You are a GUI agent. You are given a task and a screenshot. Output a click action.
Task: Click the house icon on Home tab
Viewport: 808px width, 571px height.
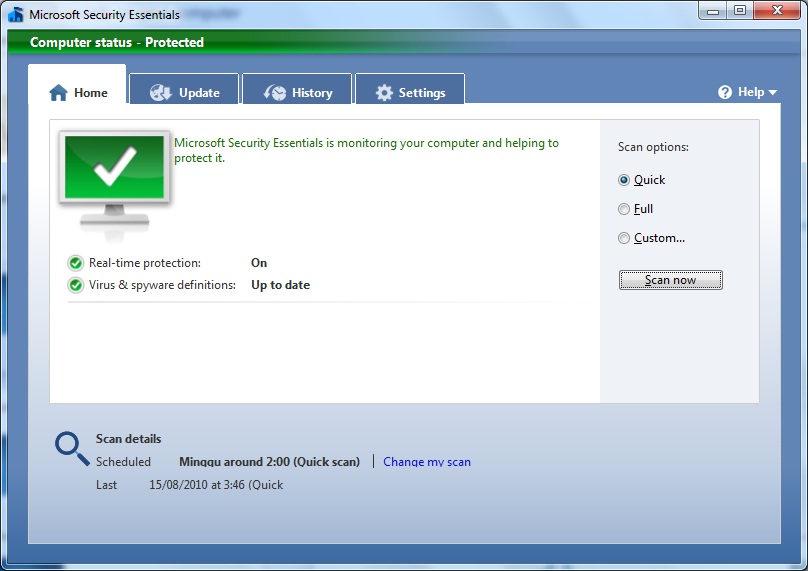click(58, 93)
